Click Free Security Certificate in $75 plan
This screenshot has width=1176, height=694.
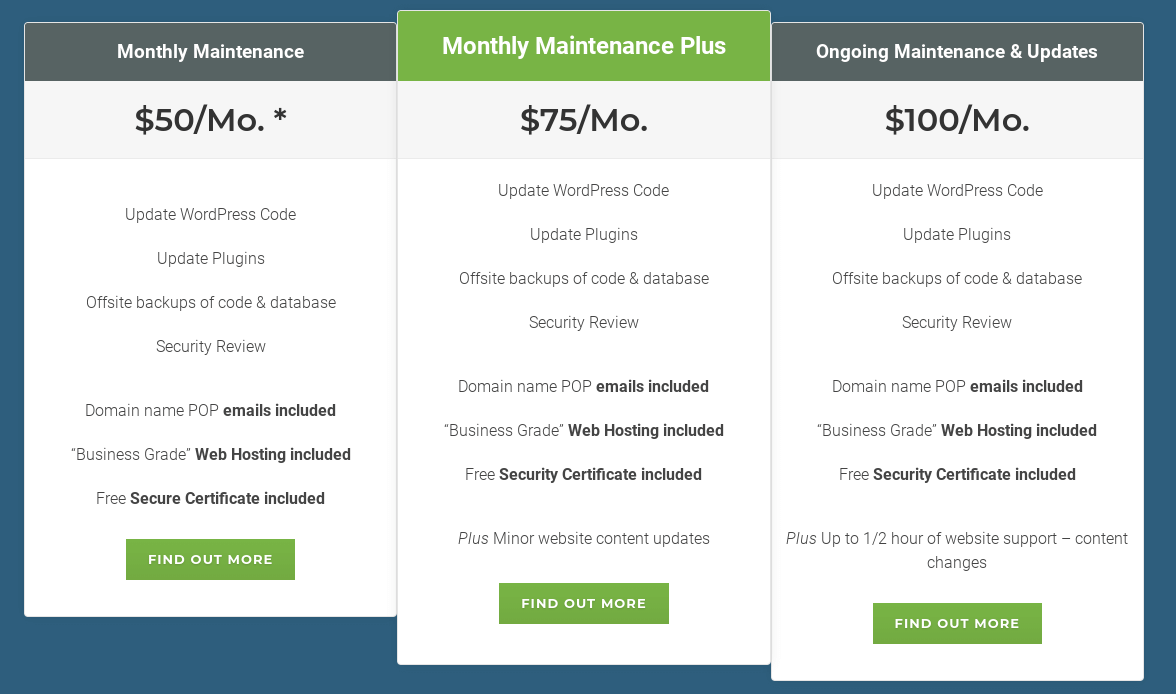tap(584, 474)
